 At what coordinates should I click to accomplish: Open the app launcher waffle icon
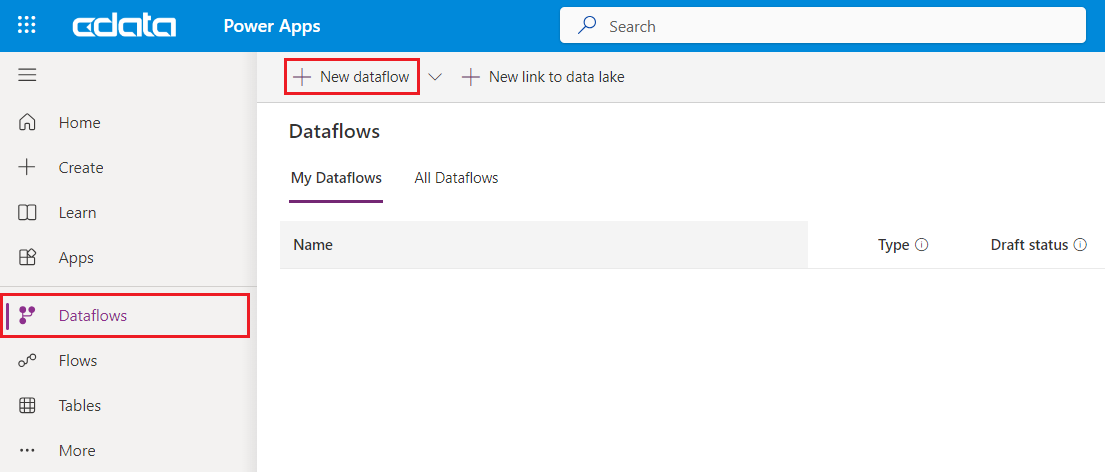pos(27,26)
